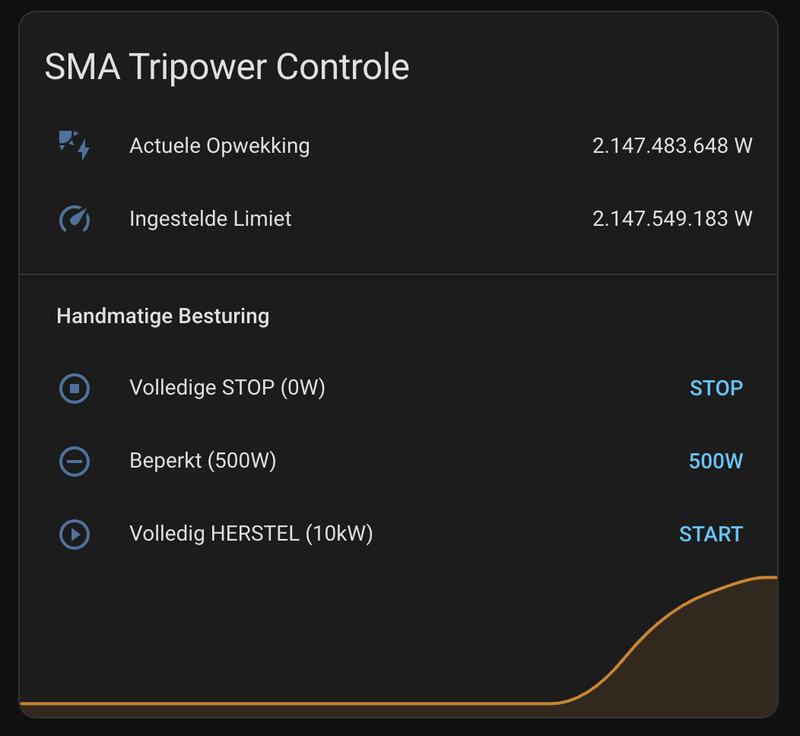Click the Handmatige Besturing section header

point(162,316)
